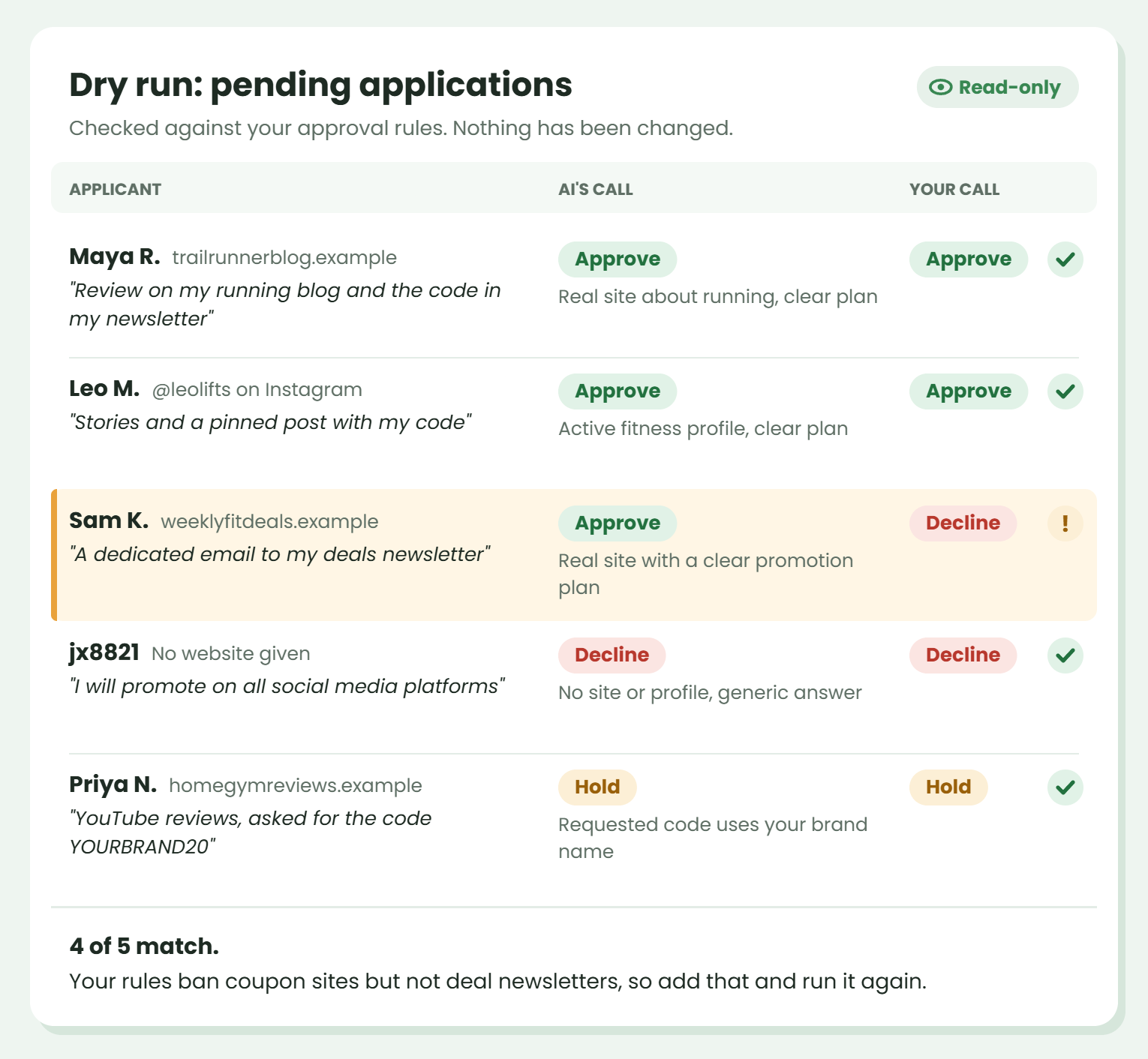The width and height of the screenshot is (1148, 1059).
Task: Click the eye icon in the Read-only badge
Action: click(940, 87)
